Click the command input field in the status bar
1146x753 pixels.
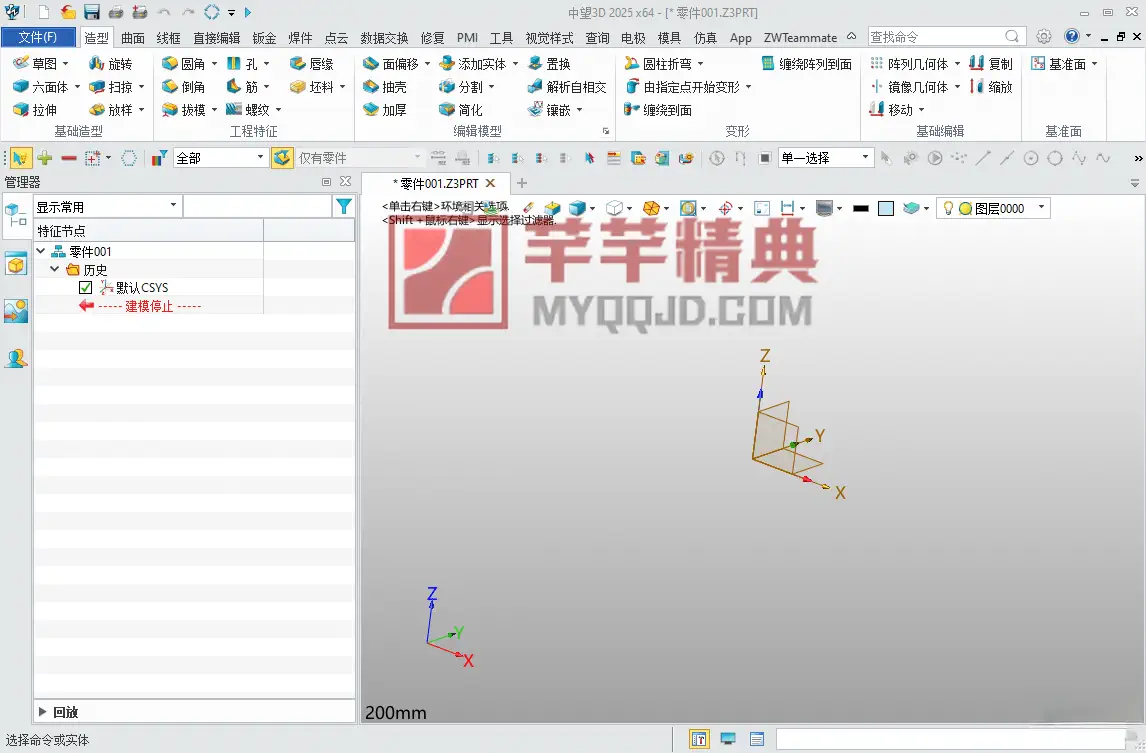tap(952, 739)
